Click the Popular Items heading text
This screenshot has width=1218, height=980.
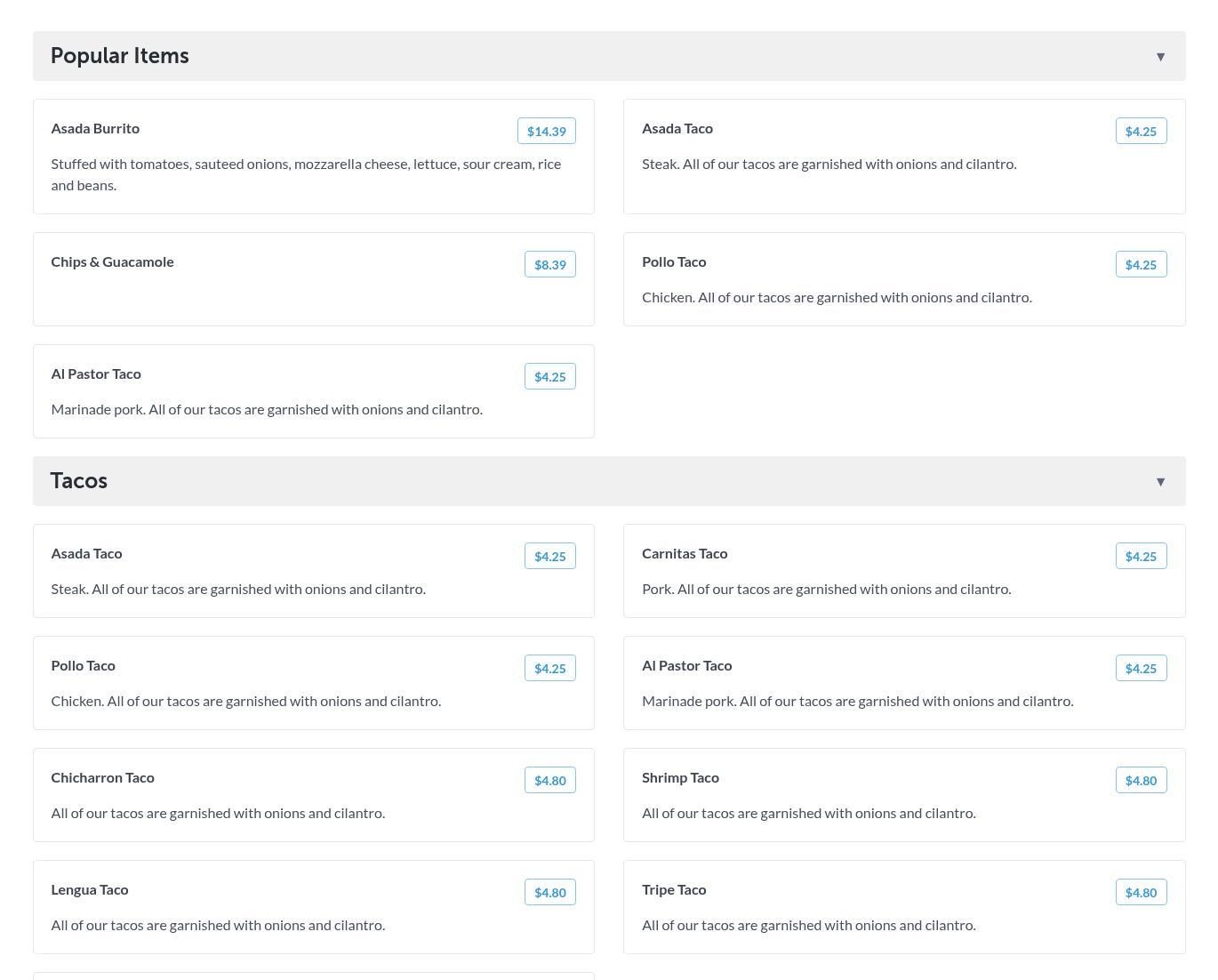click(119, 56)
